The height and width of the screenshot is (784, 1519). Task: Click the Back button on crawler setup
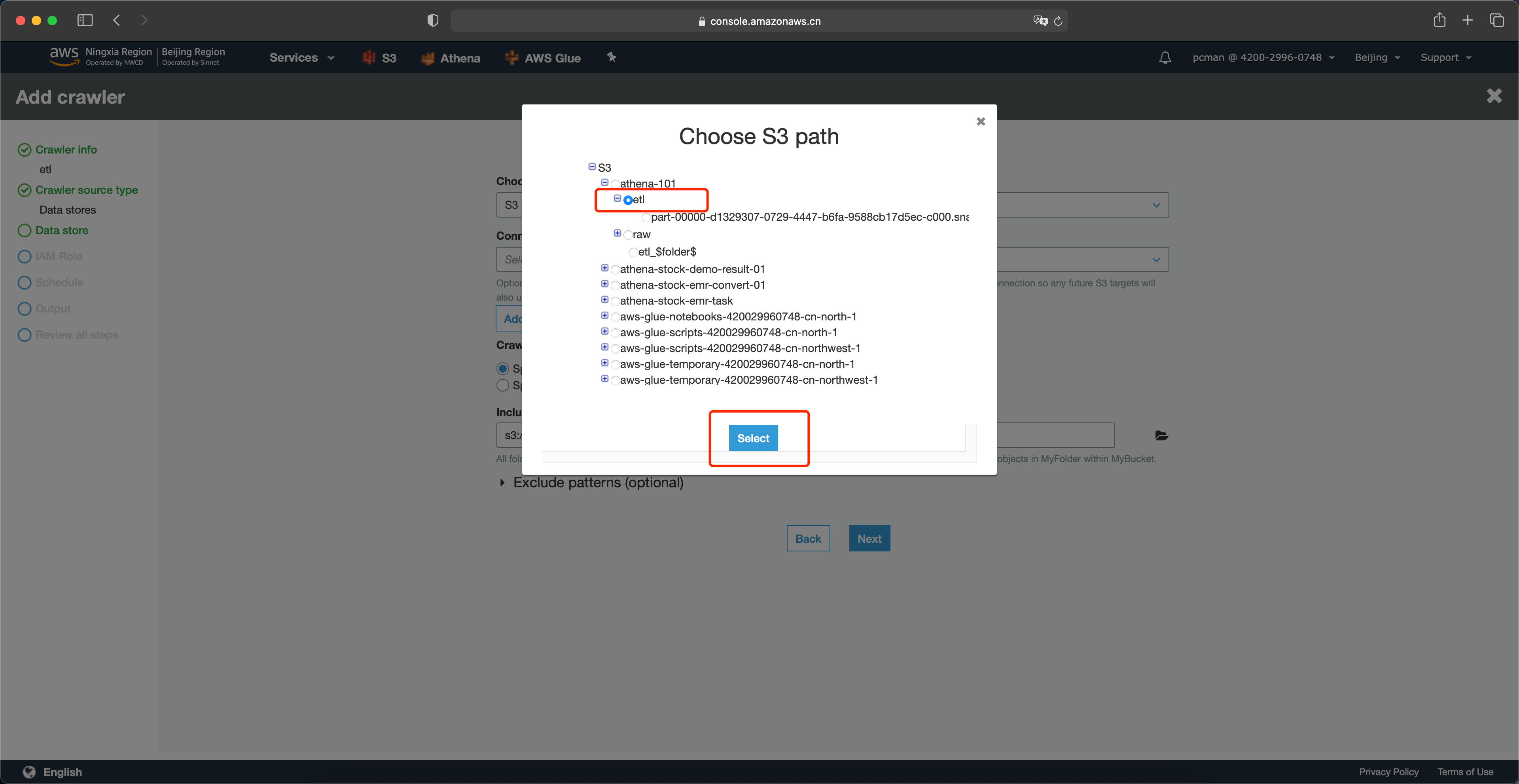[x=808, y=538]
